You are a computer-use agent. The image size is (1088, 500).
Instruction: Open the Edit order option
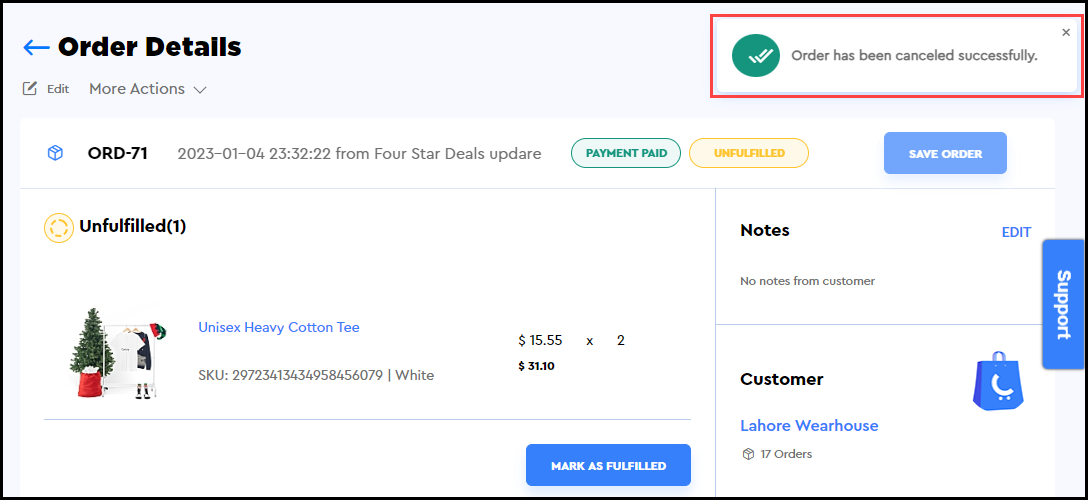click(58, 89)
